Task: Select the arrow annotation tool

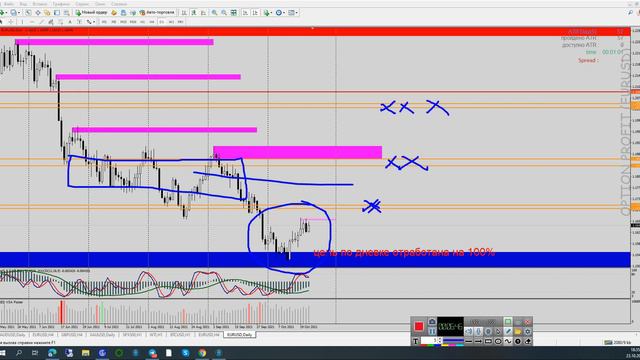Action: pos(478,341)
